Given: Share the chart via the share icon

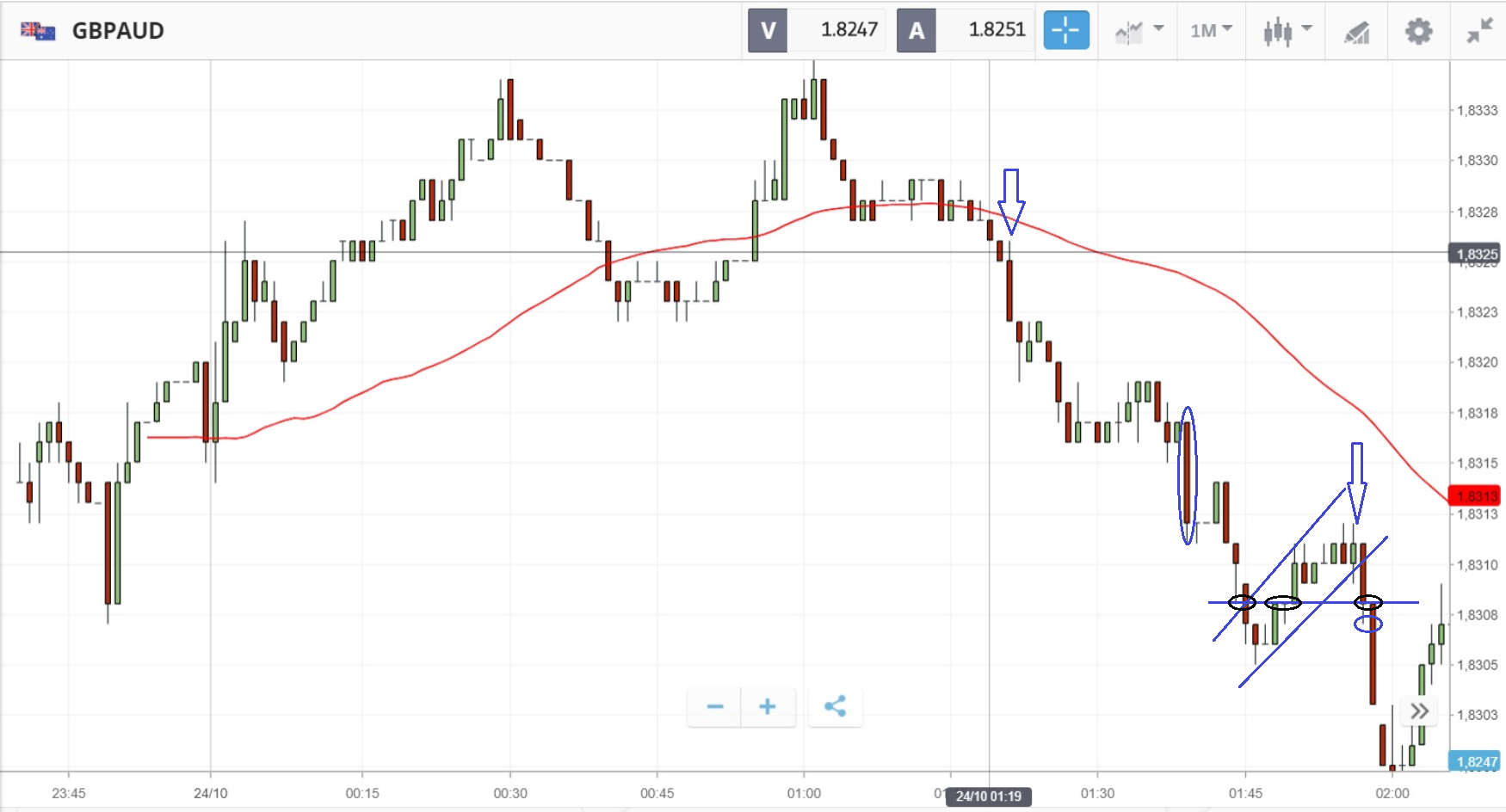Looking at the screenshot, I should 835,707.
